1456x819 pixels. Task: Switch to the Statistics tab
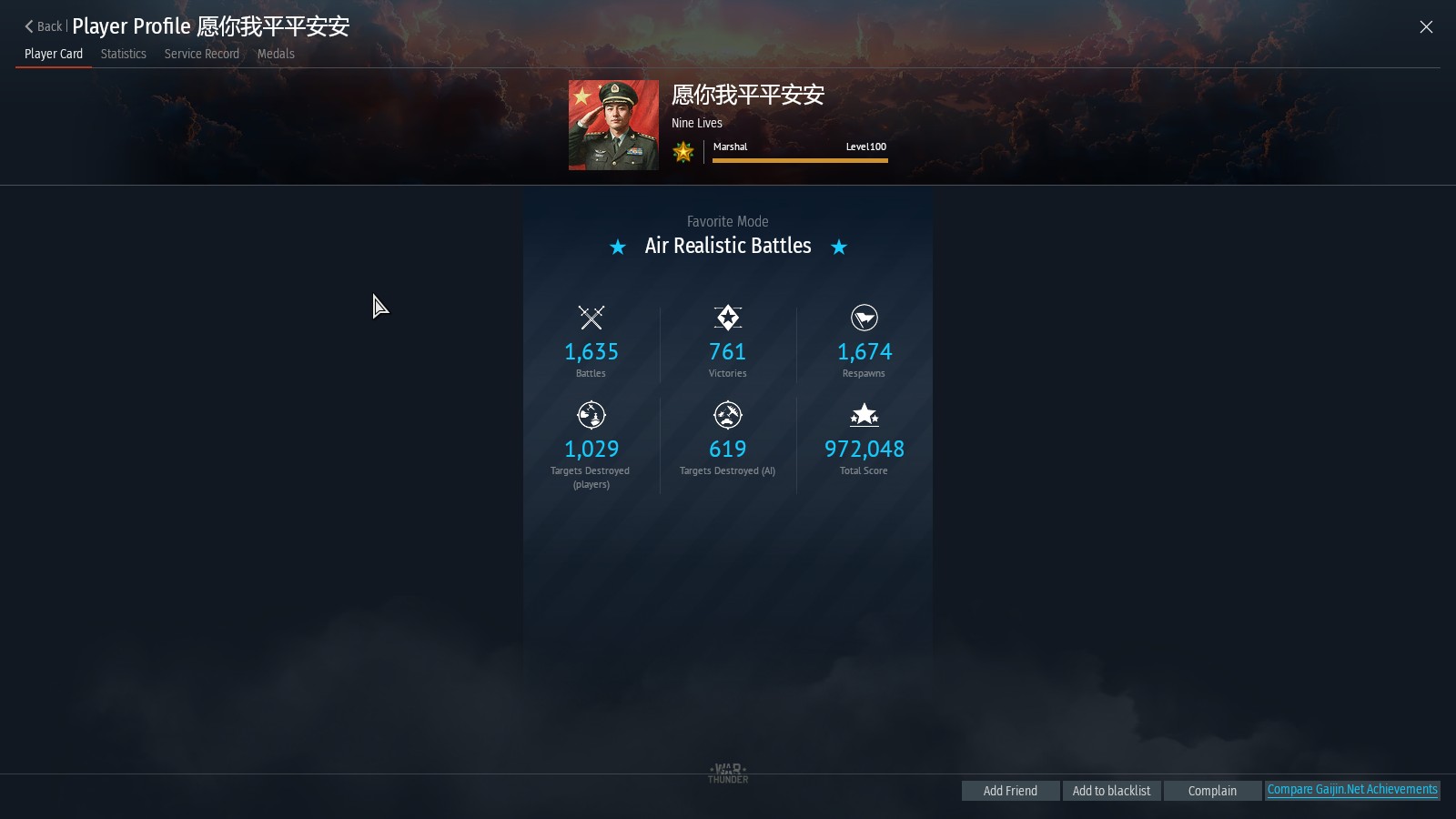tap(124, 54)
